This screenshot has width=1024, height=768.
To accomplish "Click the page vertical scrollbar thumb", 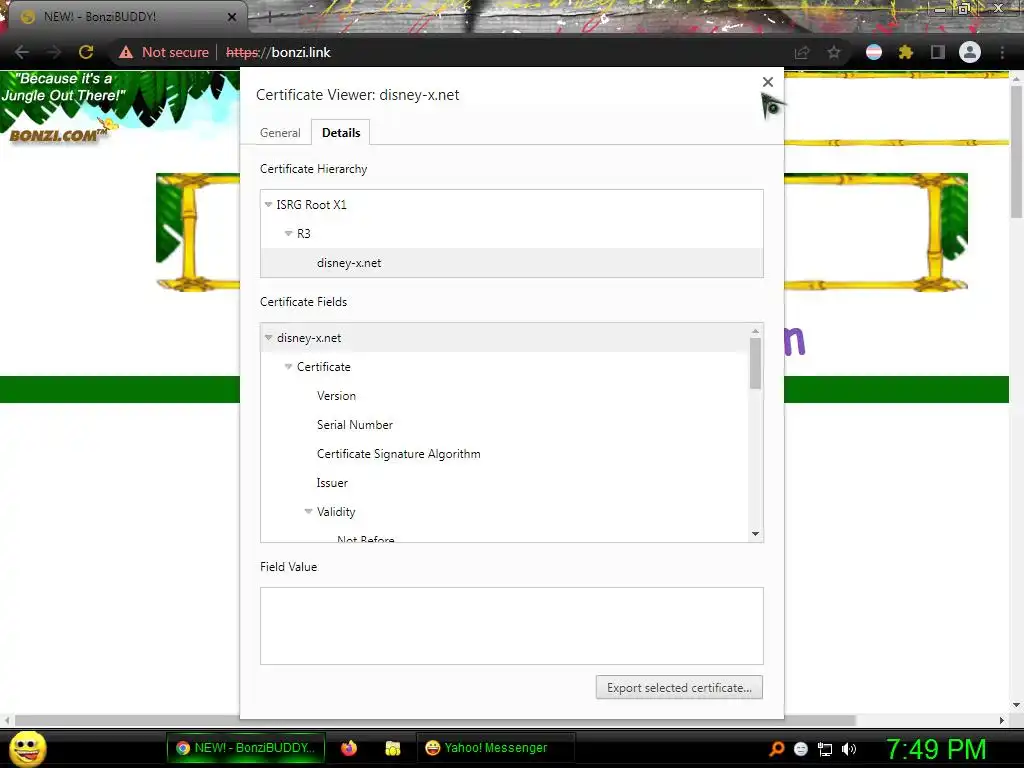I will coord(1016,152).
